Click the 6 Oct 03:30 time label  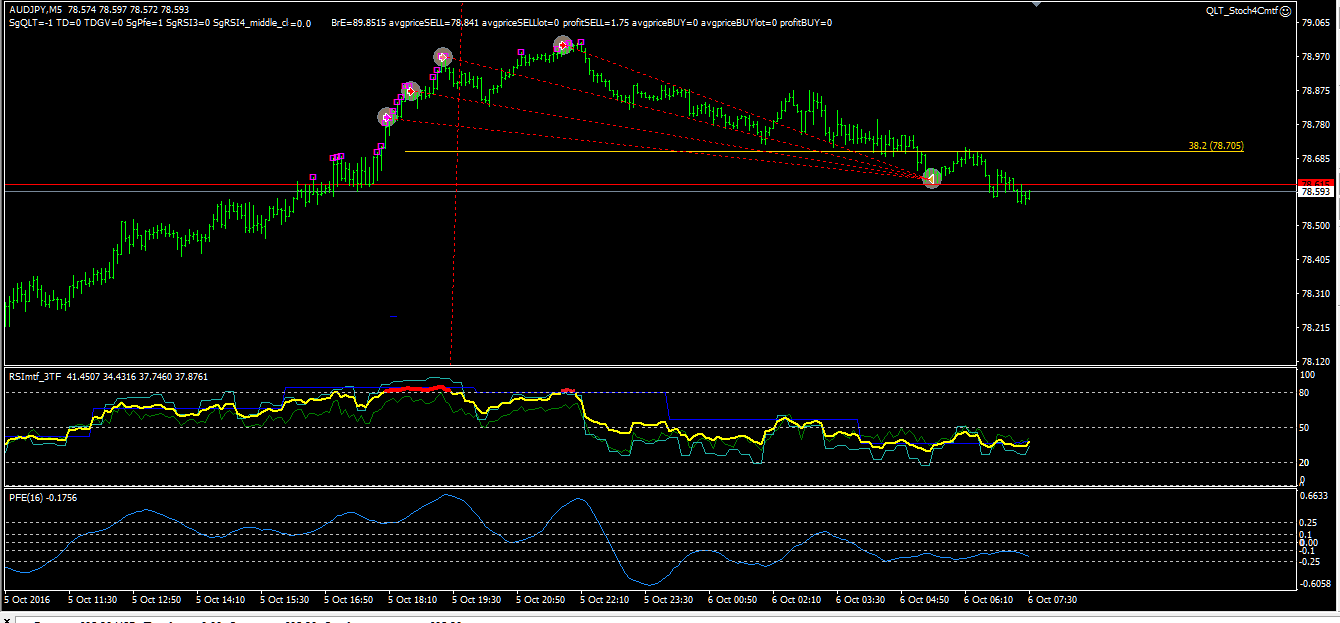tap(860, 600)
